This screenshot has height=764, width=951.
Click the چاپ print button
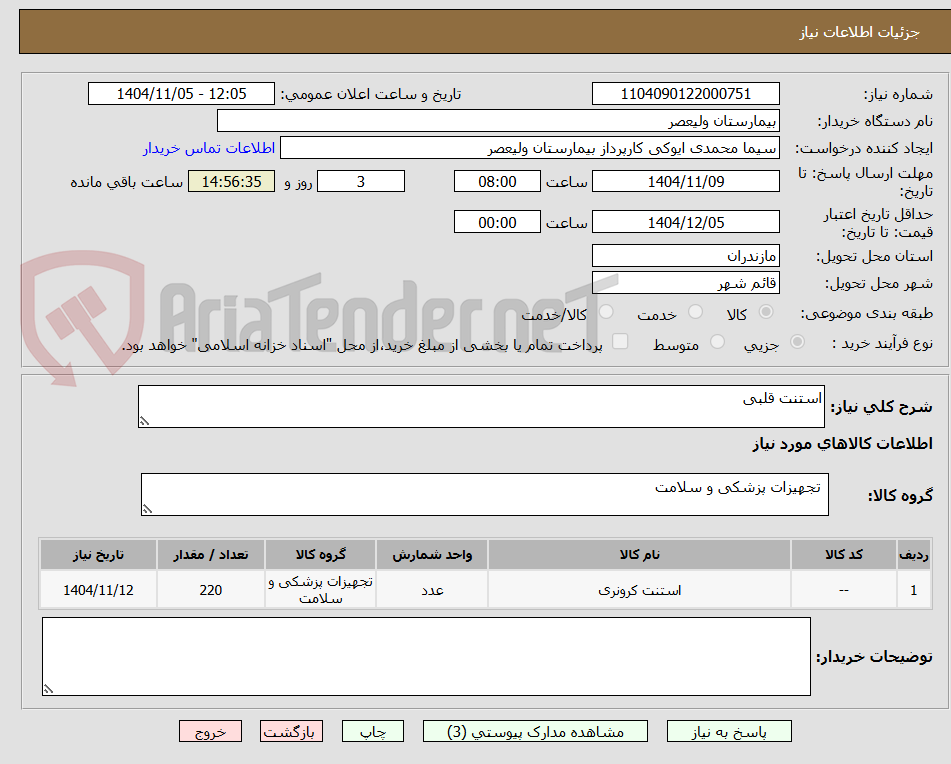[x=372, y=731]
